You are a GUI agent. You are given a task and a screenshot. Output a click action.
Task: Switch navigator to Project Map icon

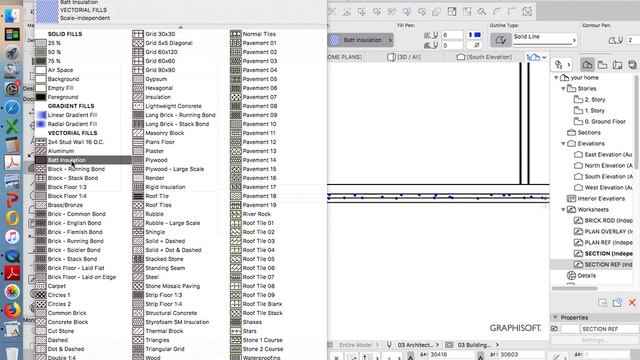click(x=587, y=64)
